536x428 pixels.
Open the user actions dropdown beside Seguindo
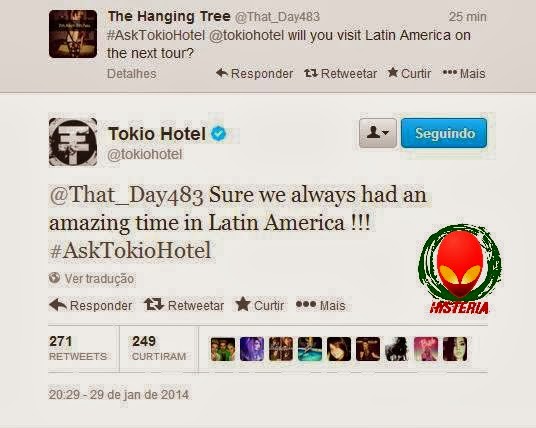(x=378, y=133)
